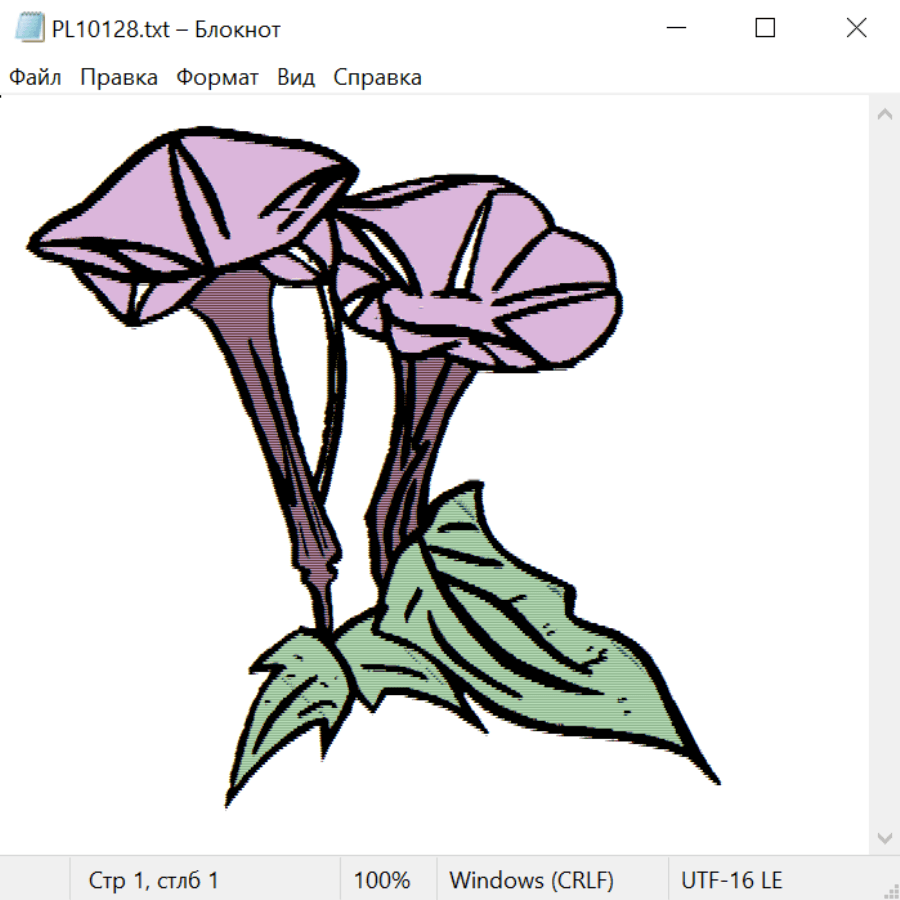Image resolution: width=900 pixels, height=900 pixels.
Task: Click the Notepad icon in title bar
Action: tap(29, 29)
